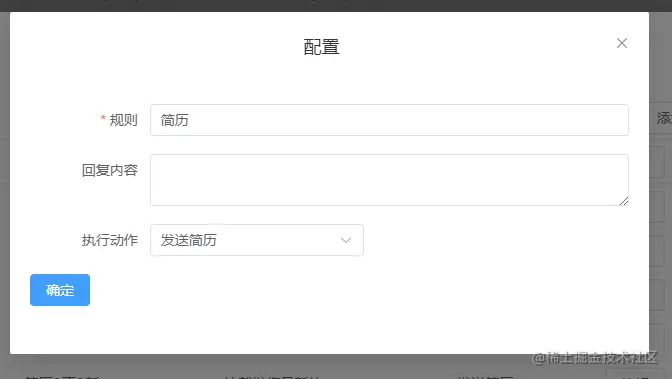Click the 配置 dialog title
The width and height of the screenshot is (672, 379).
(x=321, y=47)
